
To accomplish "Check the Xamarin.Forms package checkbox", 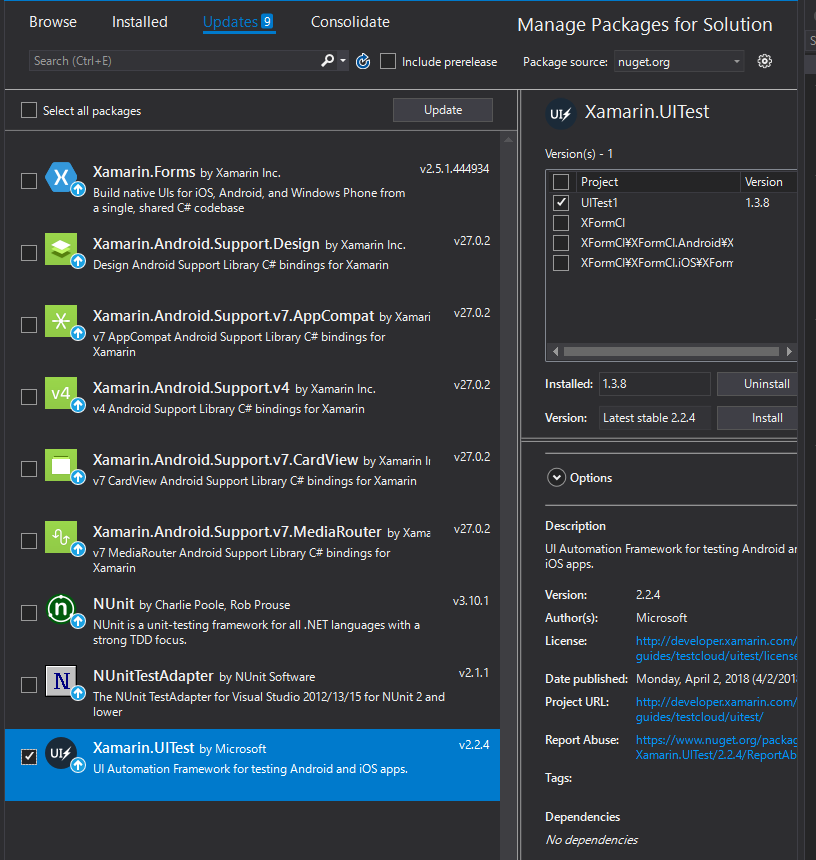I will [x=29, y=180].
